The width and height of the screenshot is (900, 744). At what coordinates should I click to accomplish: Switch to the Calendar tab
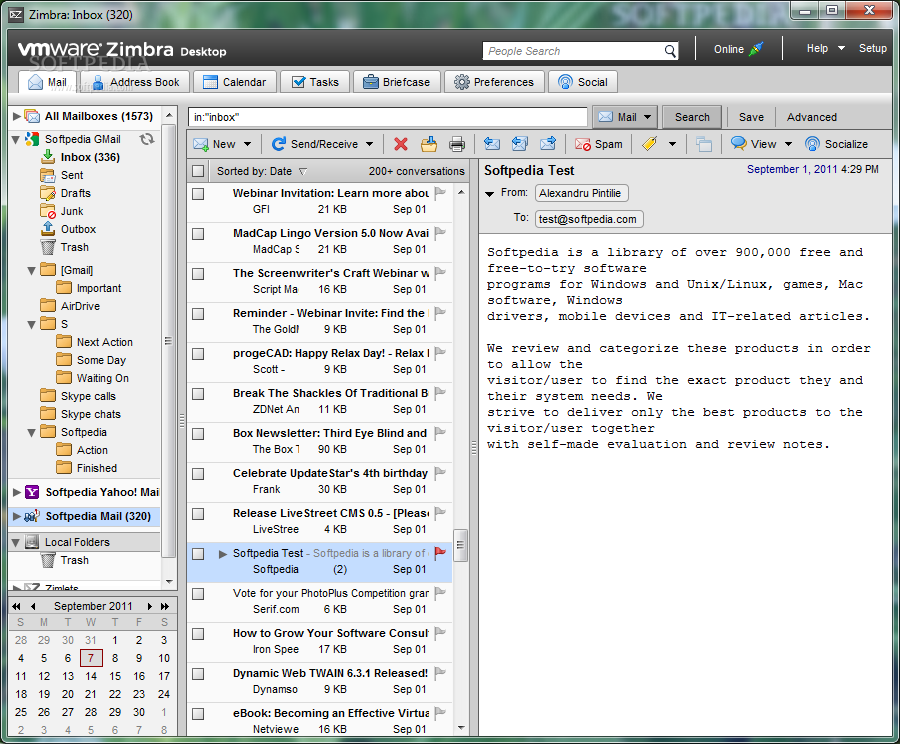tap(235, 82)
